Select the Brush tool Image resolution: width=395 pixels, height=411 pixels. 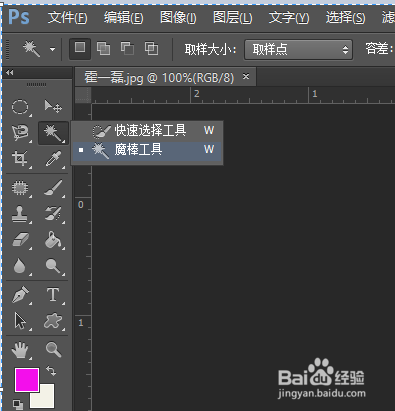pyautogui.click(x=53, y=188)
